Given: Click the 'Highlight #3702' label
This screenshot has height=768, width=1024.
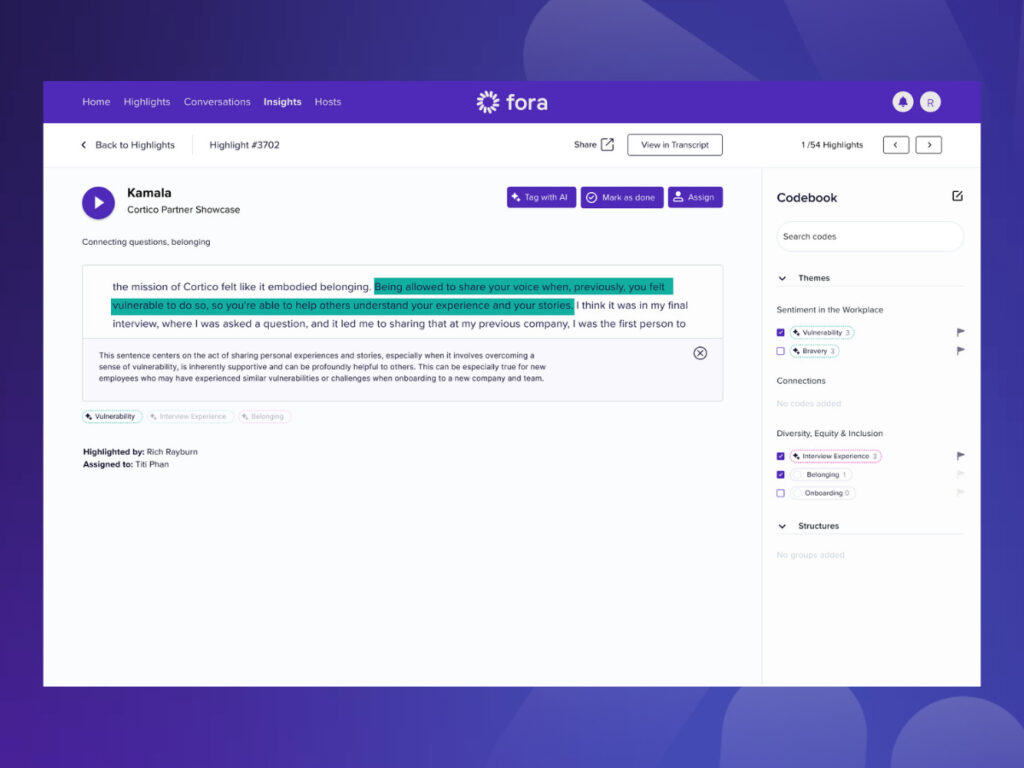Looking at the screenshot, I should coord(244,145).
